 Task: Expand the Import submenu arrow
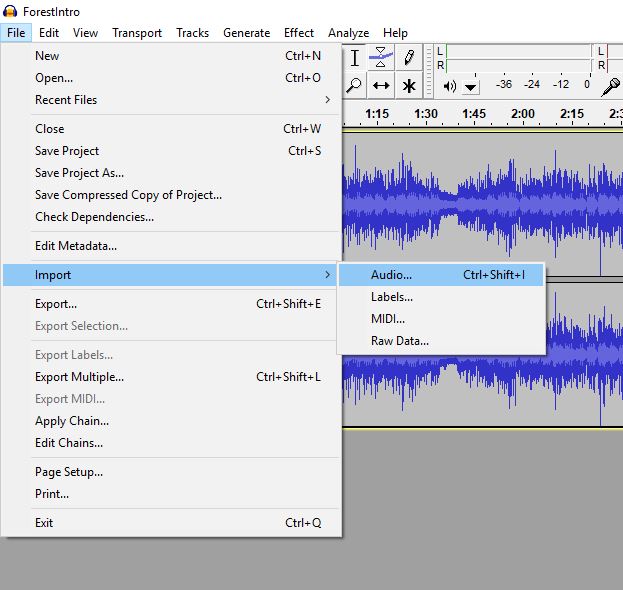tap(327, 275)
